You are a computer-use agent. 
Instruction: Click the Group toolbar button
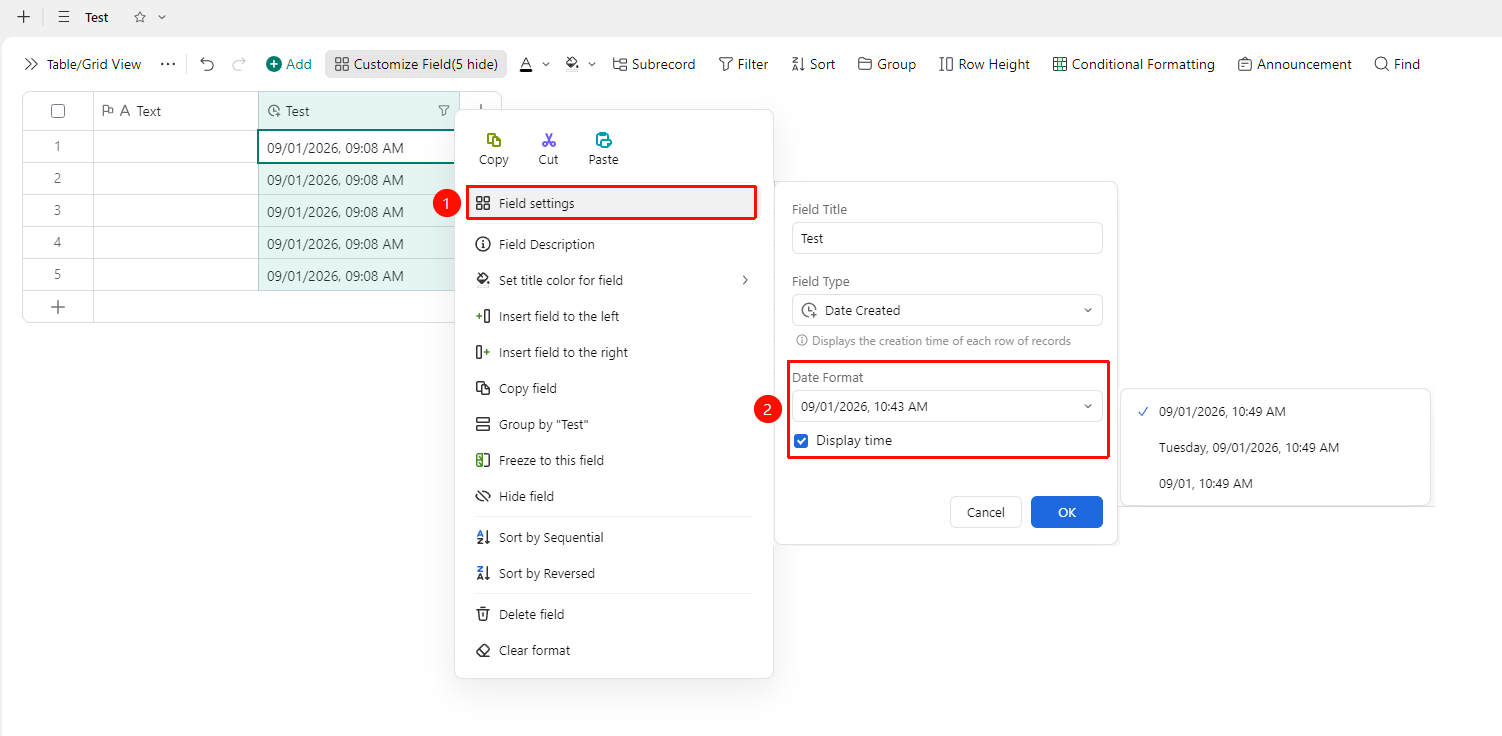point(887,64)
